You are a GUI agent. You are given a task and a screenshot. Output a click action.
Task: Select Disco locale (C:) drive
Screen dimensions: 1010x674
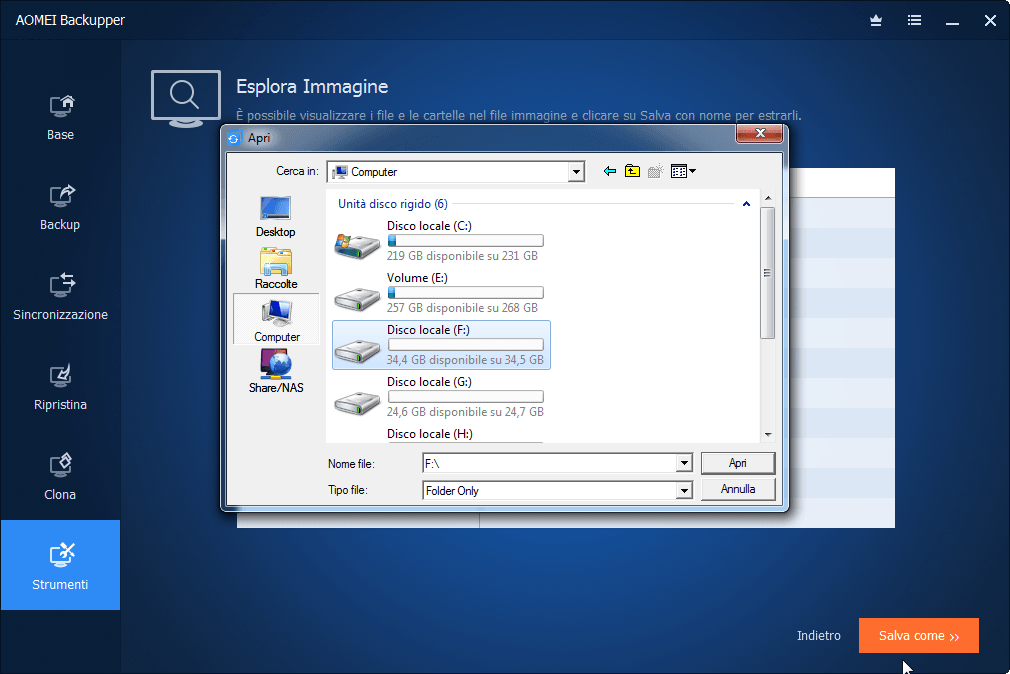coord(441,241)
